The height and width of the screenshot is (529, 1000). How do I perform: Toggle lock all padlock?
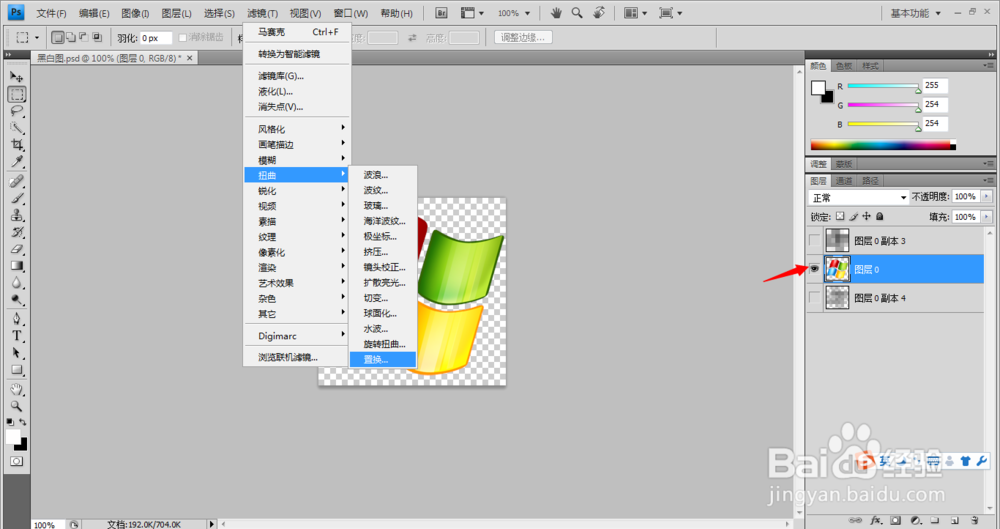tap(879, 216)
